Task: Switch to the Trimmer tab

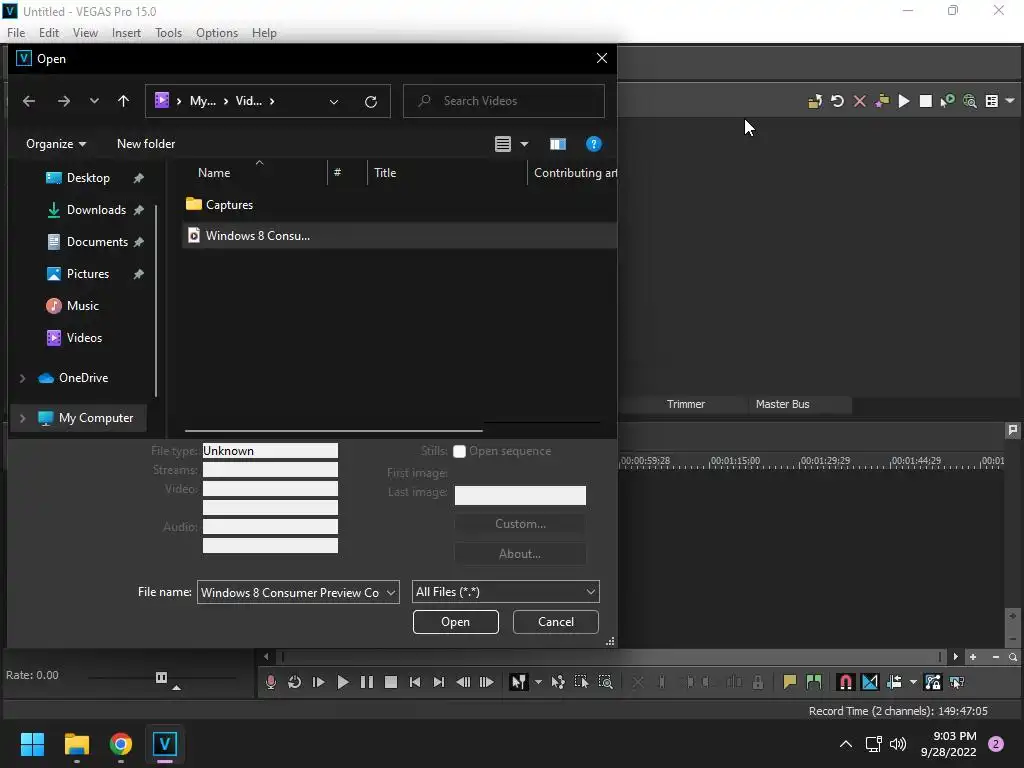Action: [686, 404]
